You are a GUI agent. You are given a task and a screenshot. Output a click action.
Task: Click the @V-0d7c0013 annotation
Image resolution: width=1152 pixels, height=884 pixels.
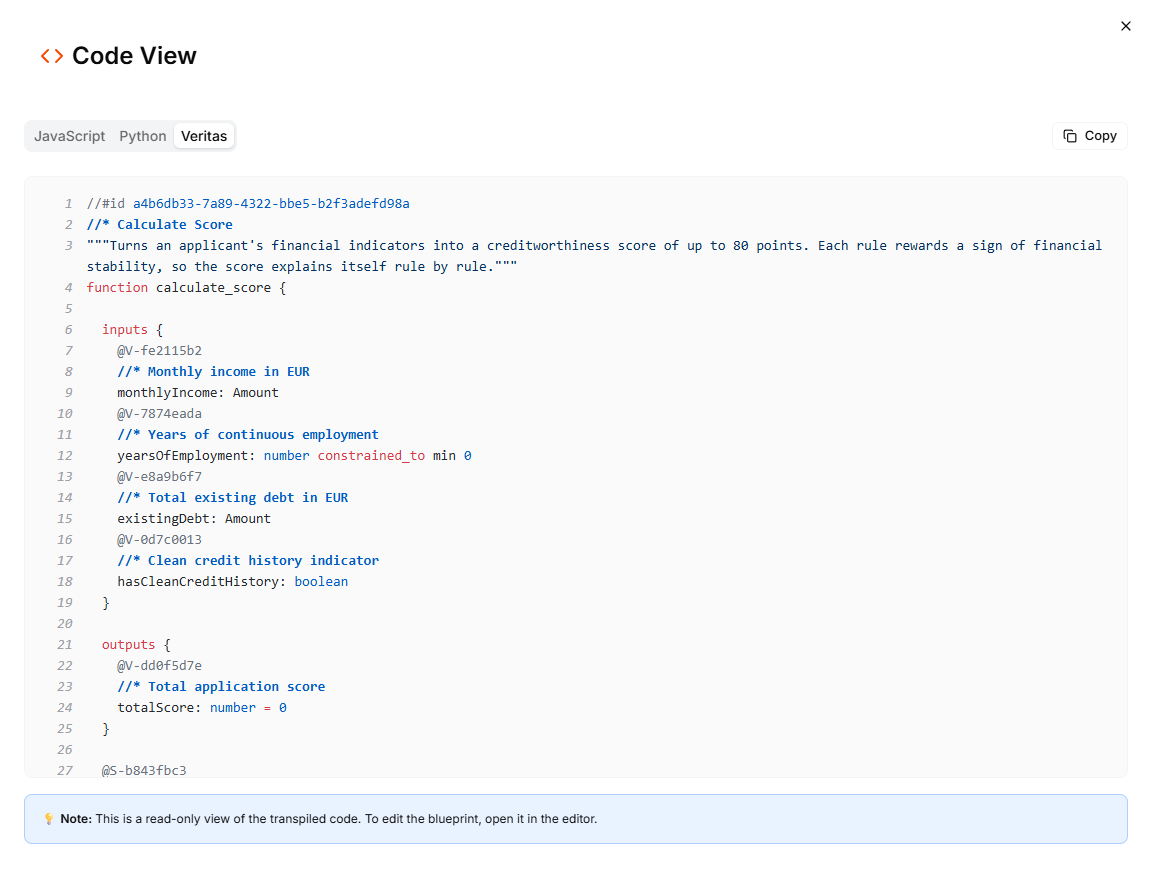[x=159, y=539]
